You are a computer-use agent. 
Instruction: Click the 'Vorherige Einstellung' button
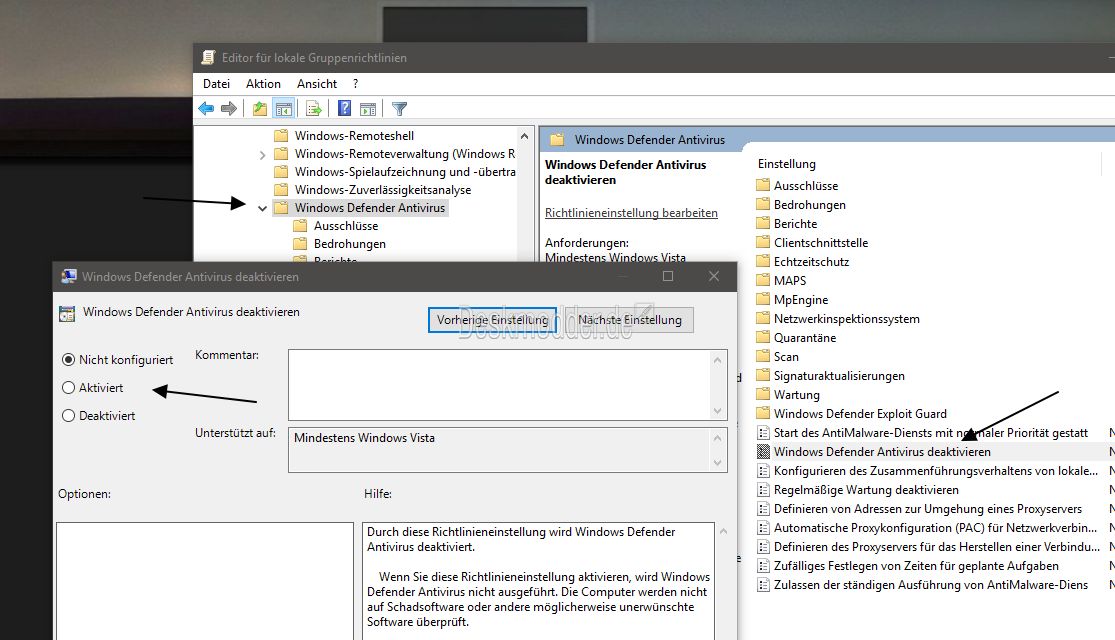pos(492,320)
